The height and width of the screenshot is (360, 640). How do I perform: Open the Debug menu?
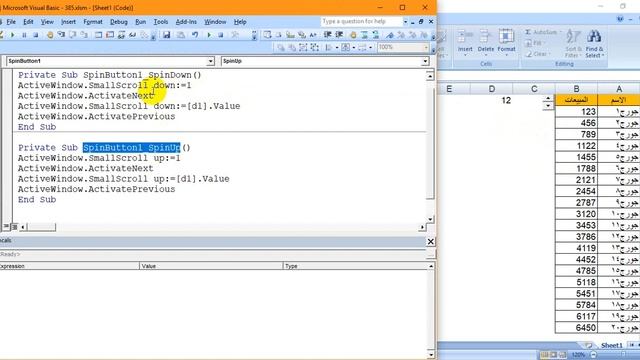tap(119, 22)
